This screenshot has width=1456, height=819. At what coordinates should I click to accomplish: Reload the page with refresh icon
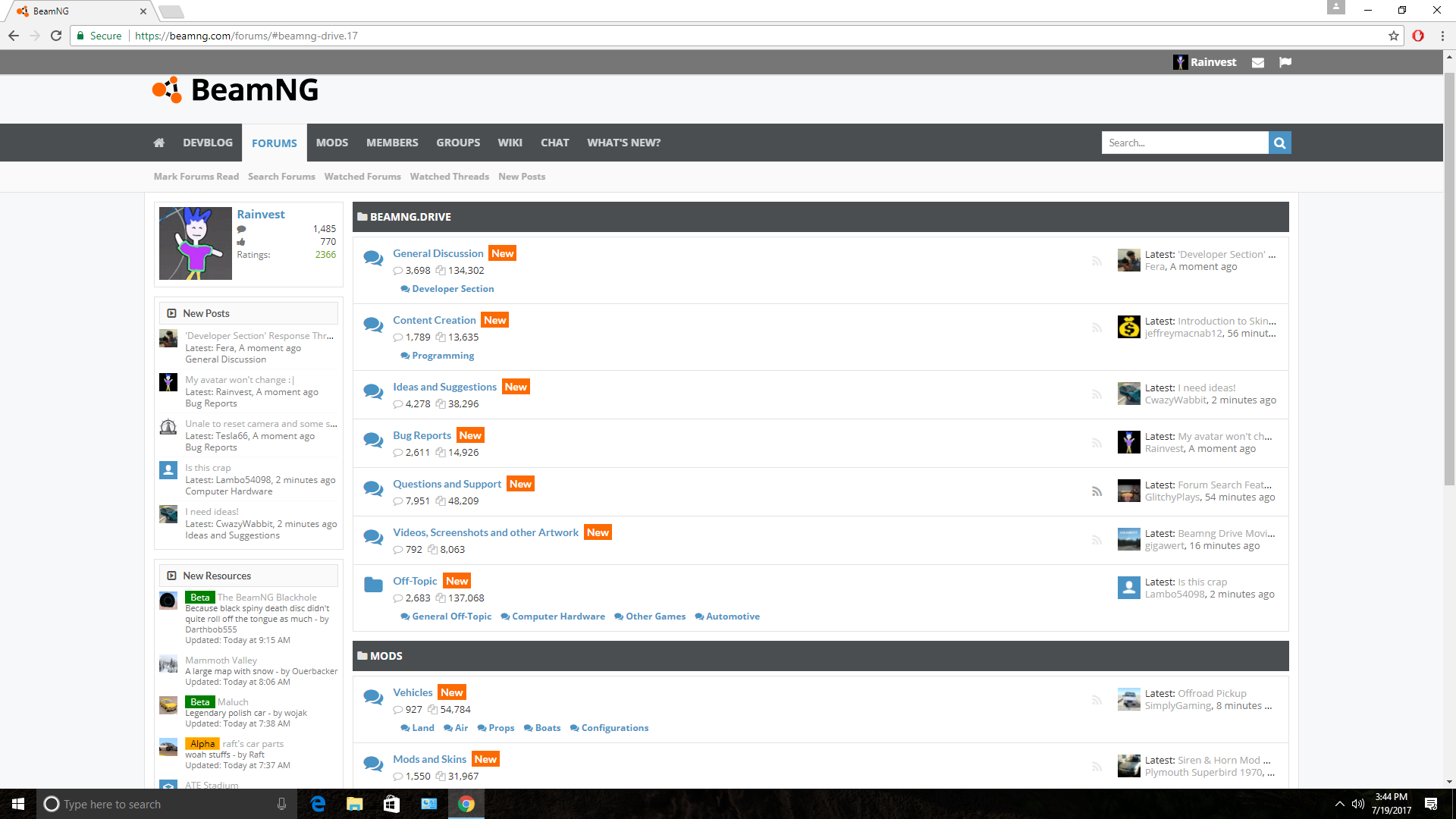click(56, 36)
